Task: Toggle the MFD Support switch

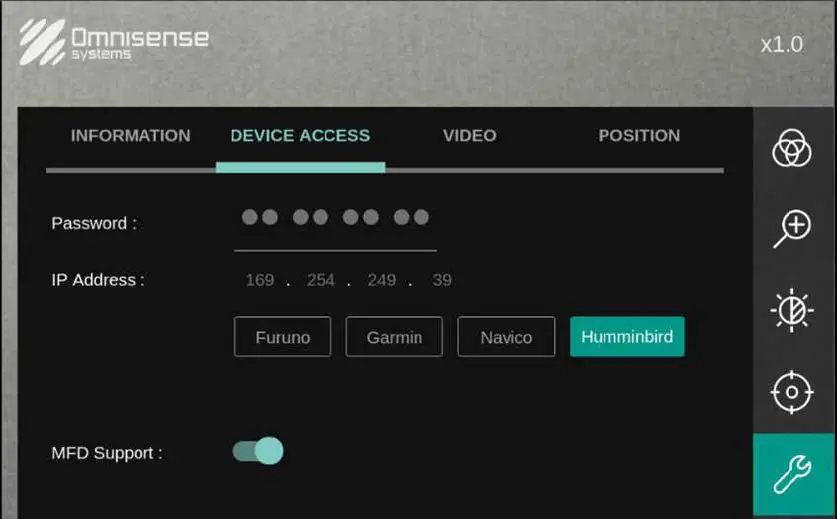Action: pyautogui.click(x=258, y=451)
